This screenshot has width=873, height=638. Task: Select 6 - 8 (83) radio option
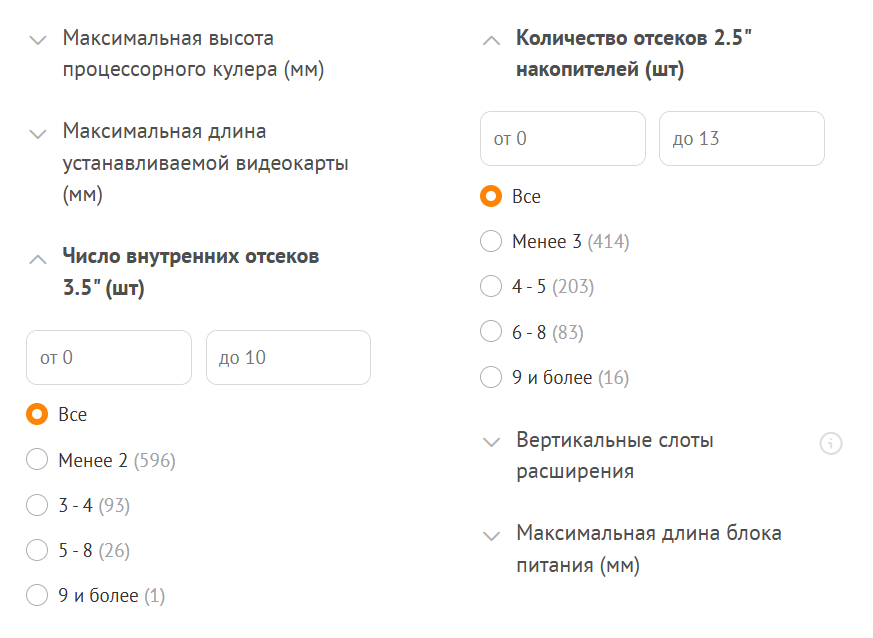coord(491,332)
